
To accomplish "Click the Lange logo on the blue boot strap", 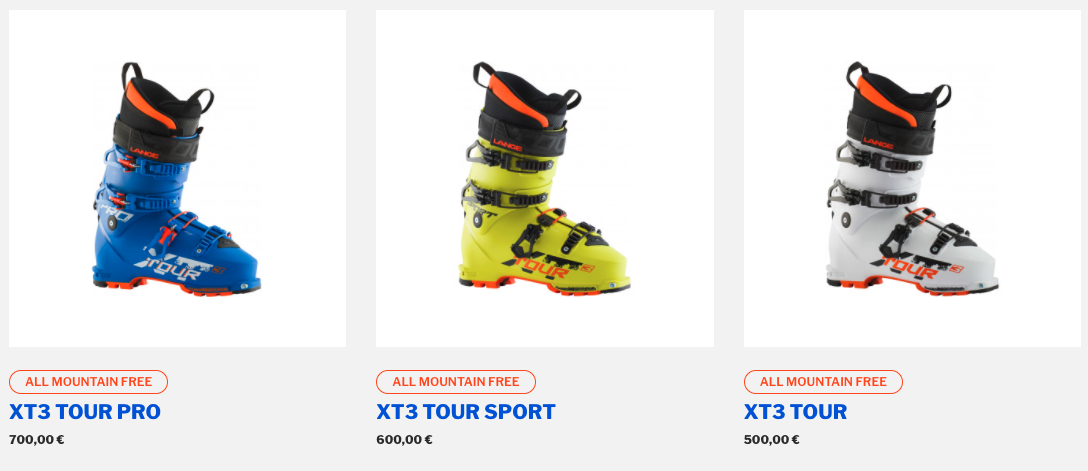I will tap(144, 153).
